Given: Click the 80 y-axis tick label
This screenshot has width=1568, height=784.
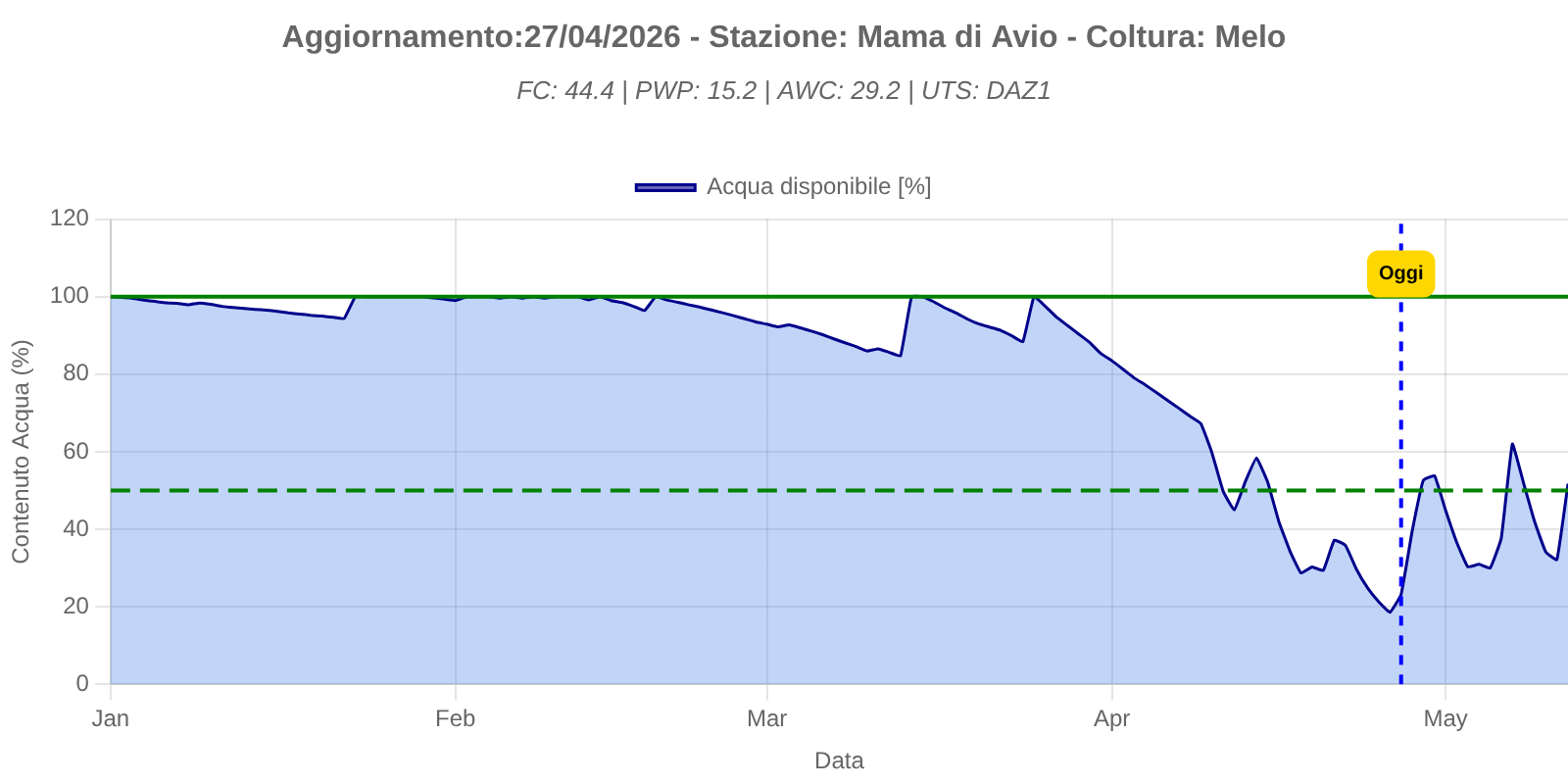Looking at the screenshot, I should tap(75, 373).
